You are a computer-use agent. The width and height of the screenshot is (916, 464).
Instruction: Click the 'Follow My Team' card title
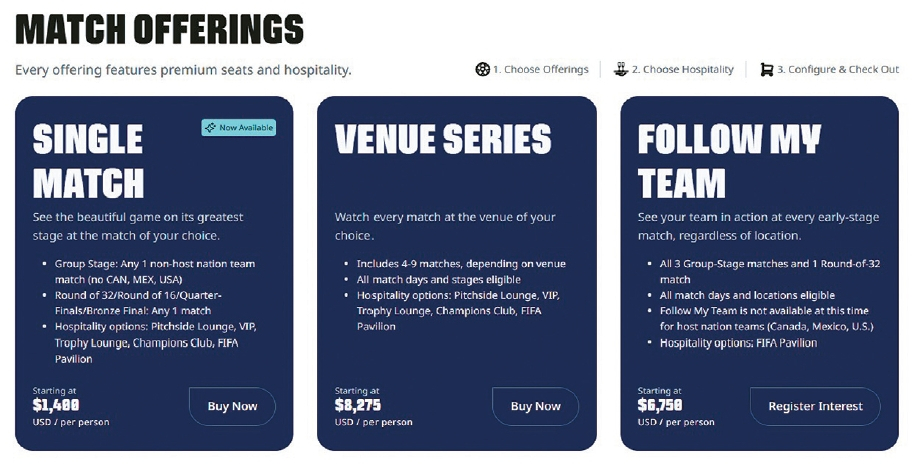point(729,161)
